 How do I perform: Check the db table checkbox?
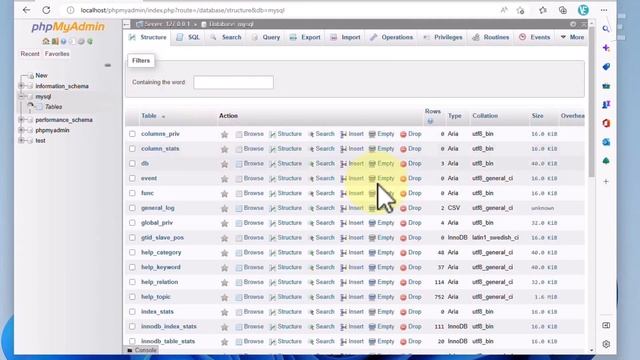pos(132,163)
